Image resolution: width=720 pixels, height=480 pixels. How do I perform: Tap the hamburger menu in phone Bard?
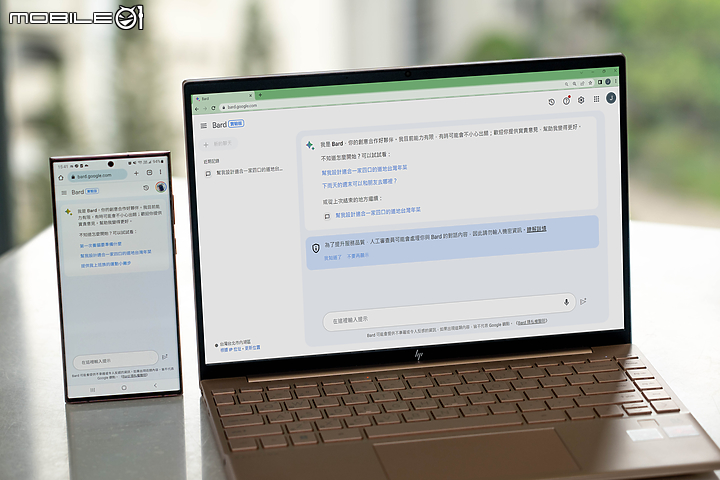pyautogui.click(x=64, y=192)
